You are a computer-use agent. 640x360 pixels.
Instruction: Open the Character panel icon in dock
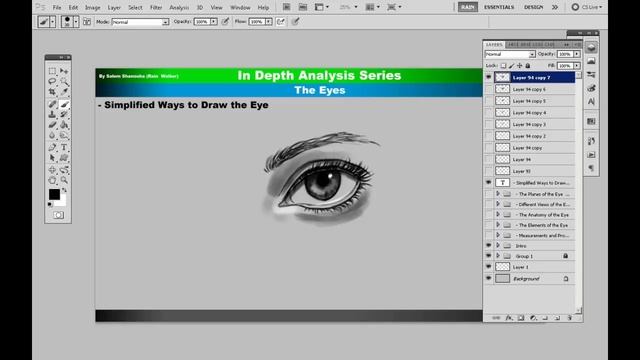coord(591,102)
